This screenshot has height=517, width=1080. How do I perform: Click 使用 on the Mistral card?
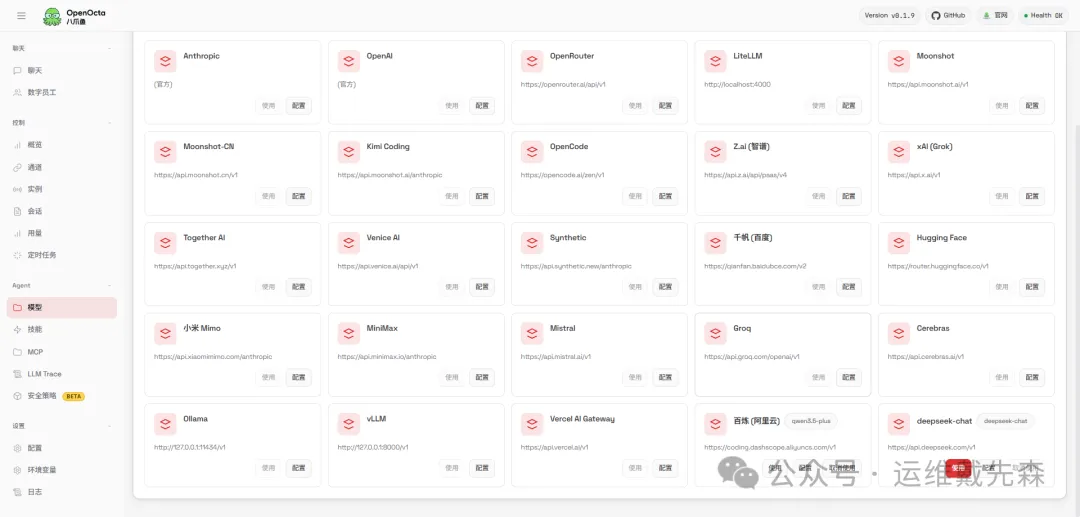coord(634,377)
